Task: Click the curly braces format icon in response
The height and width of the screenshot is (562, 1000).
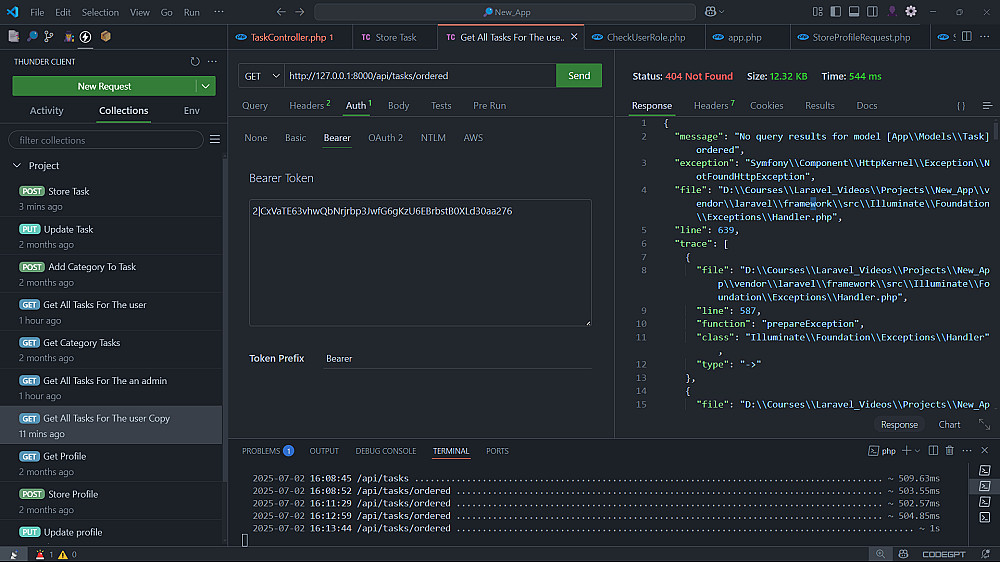Action: click(x=961, y=106)
